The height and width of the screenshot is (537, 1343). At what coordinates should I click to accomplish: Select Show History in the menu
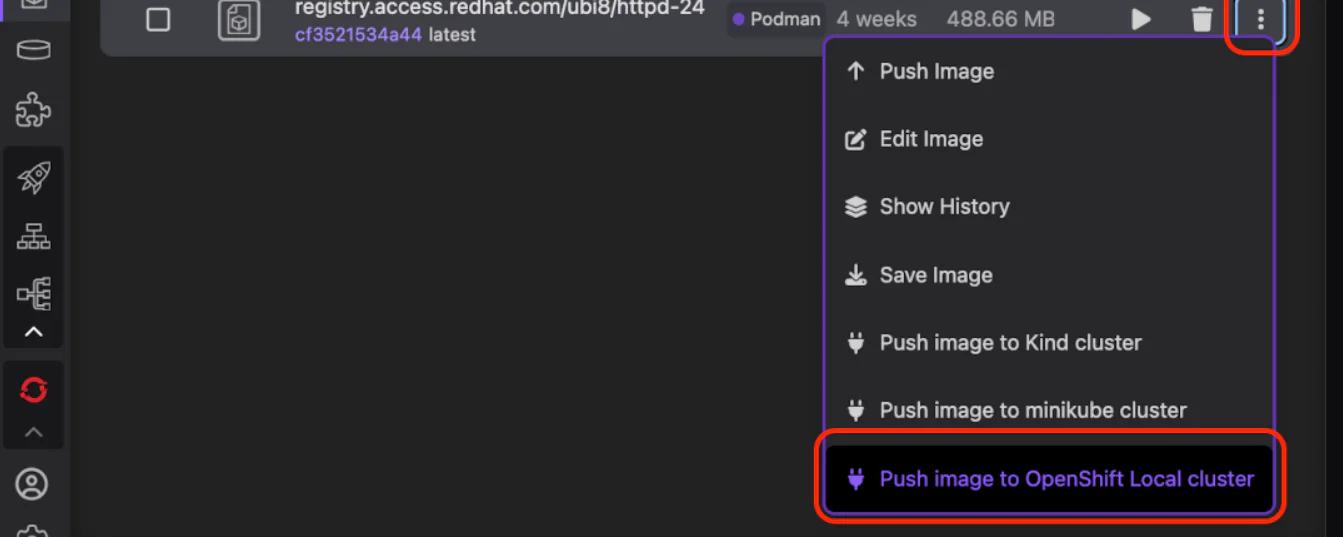[x=944, y=207]
